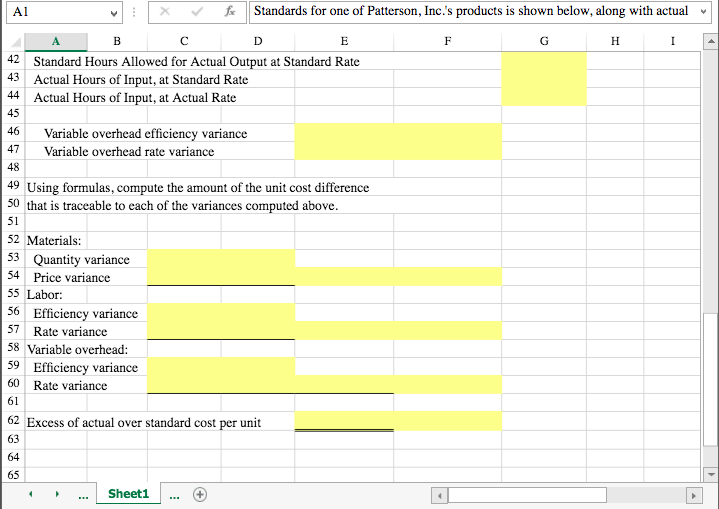Click 'Actual Hours of Input, at Standard Rate'

141,80
